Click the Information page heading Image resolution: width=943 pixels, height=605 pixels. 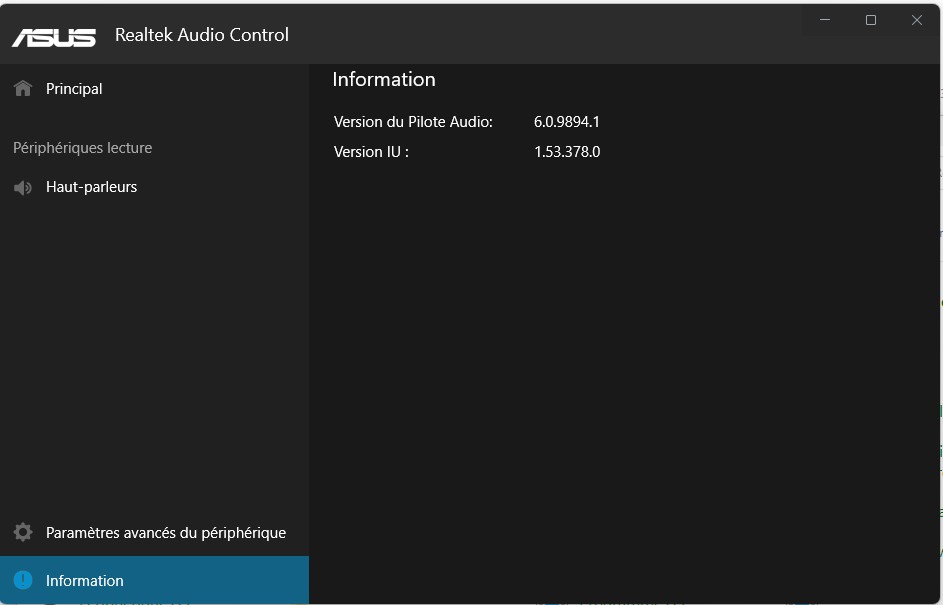384,80
